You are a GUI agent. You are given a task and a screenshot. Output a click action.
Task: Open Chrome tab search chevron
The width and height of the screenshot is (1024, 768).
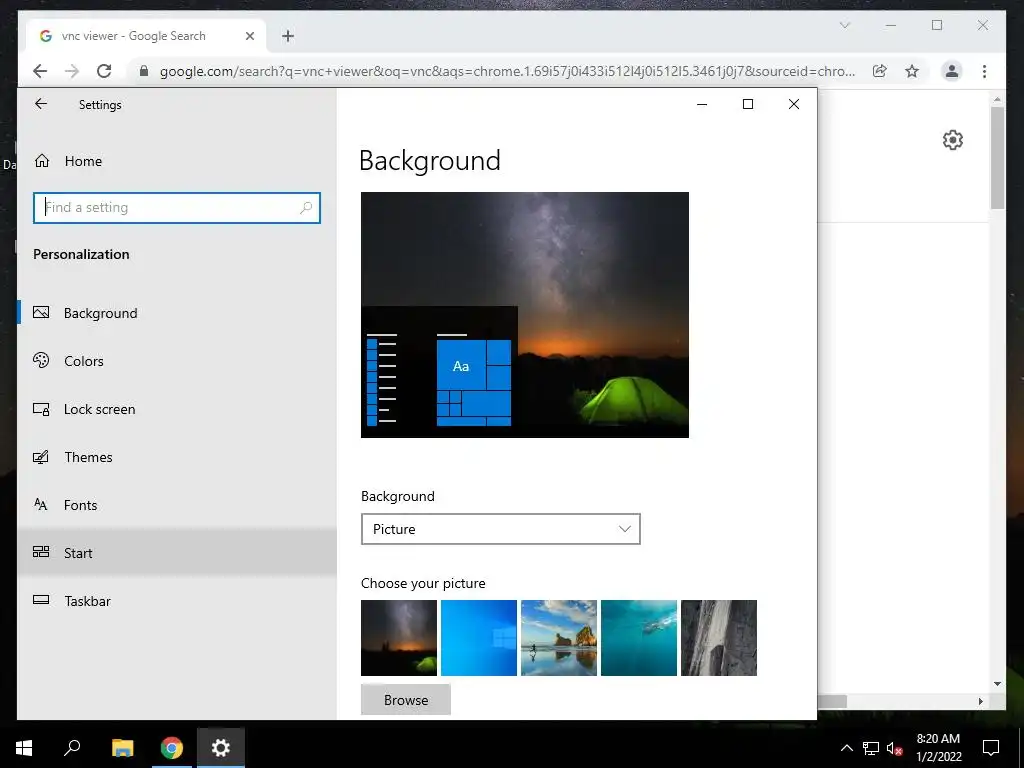(x=844, y=25)
